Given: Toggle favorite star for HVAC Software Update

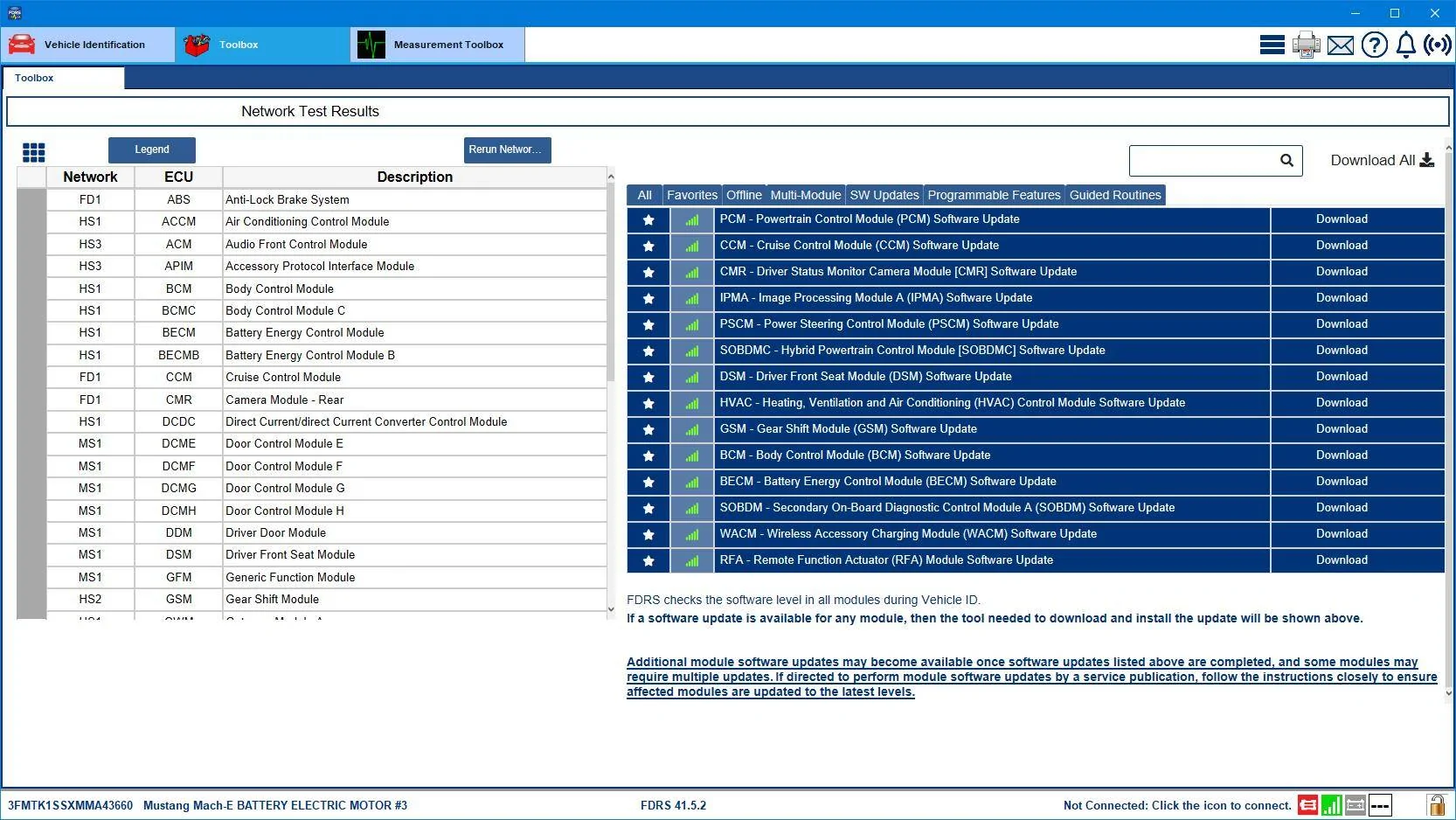Looking at the screenshot, I should [648, 404].
